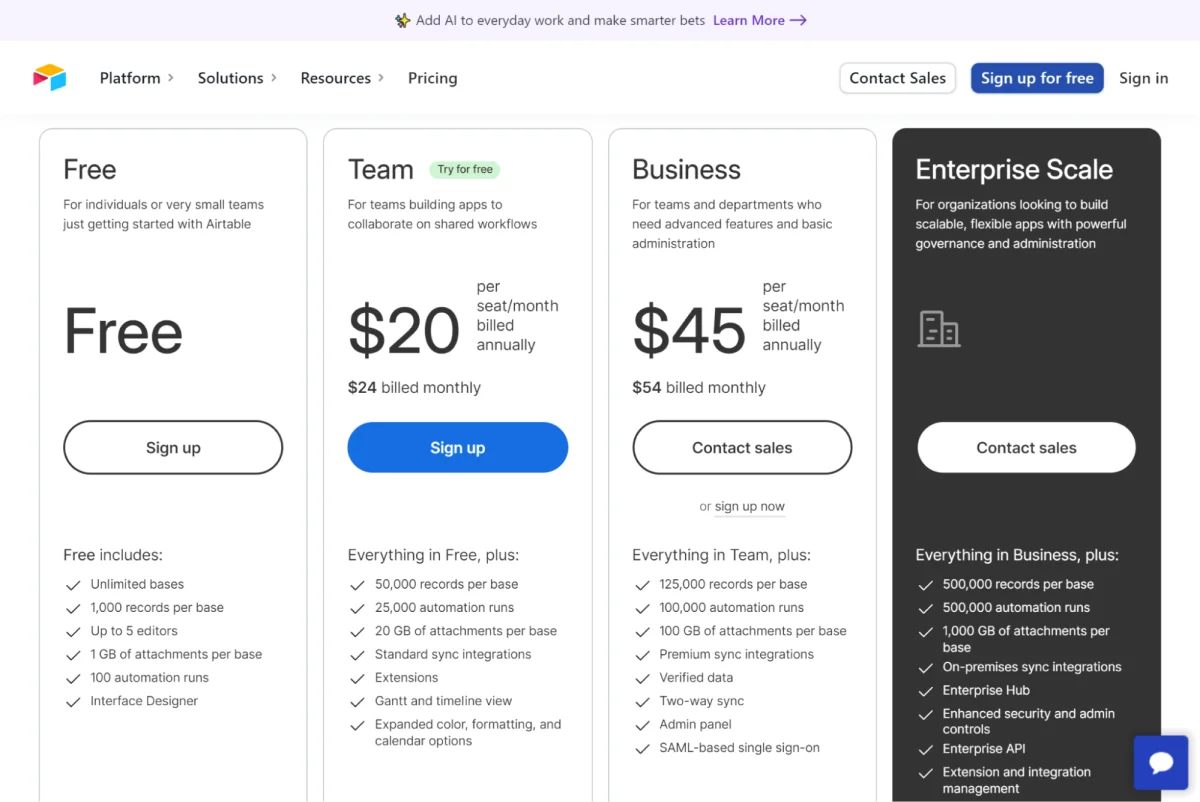This screenshot has width=1200, height=802.
Task: Click 'Everything in Free, plus:' heading
Action: [x=434, y=555]
